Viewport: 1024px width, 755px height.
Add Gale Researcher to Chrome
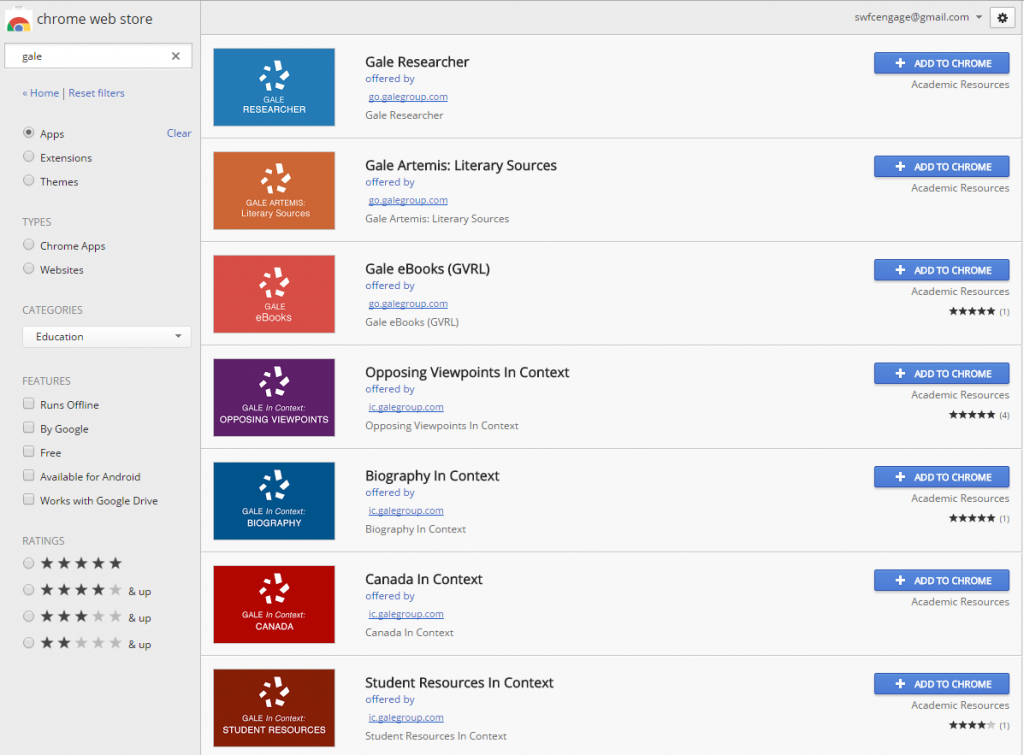coord(941,63)
